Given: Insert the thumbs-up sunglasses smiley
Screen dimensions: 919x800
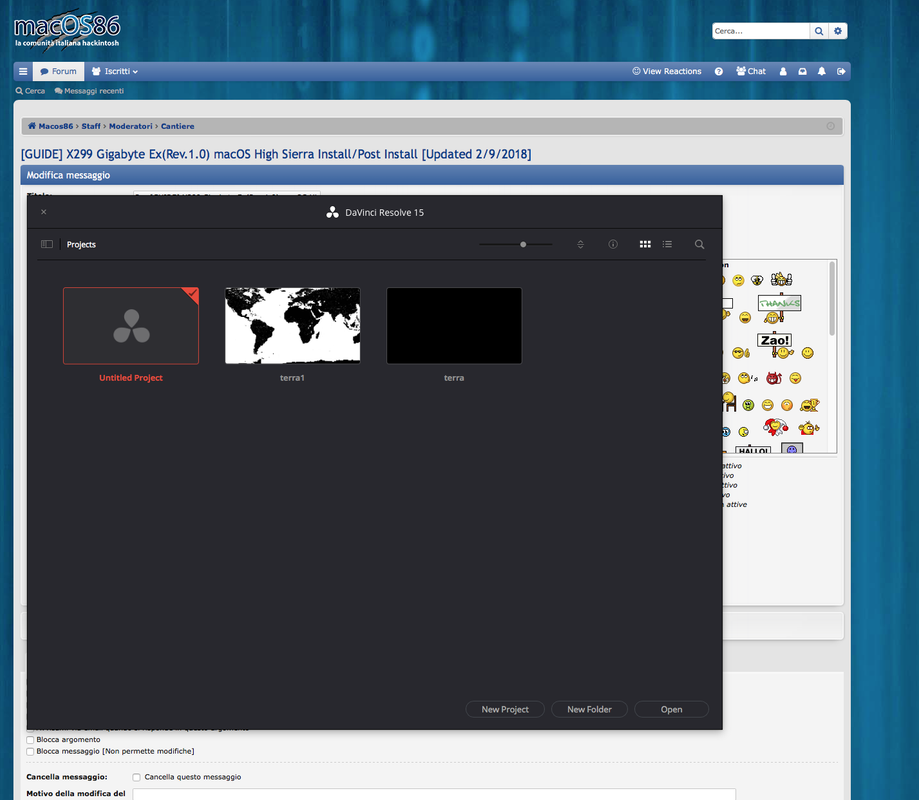Looking at the screenshot, I should click(x=741, y=353).
